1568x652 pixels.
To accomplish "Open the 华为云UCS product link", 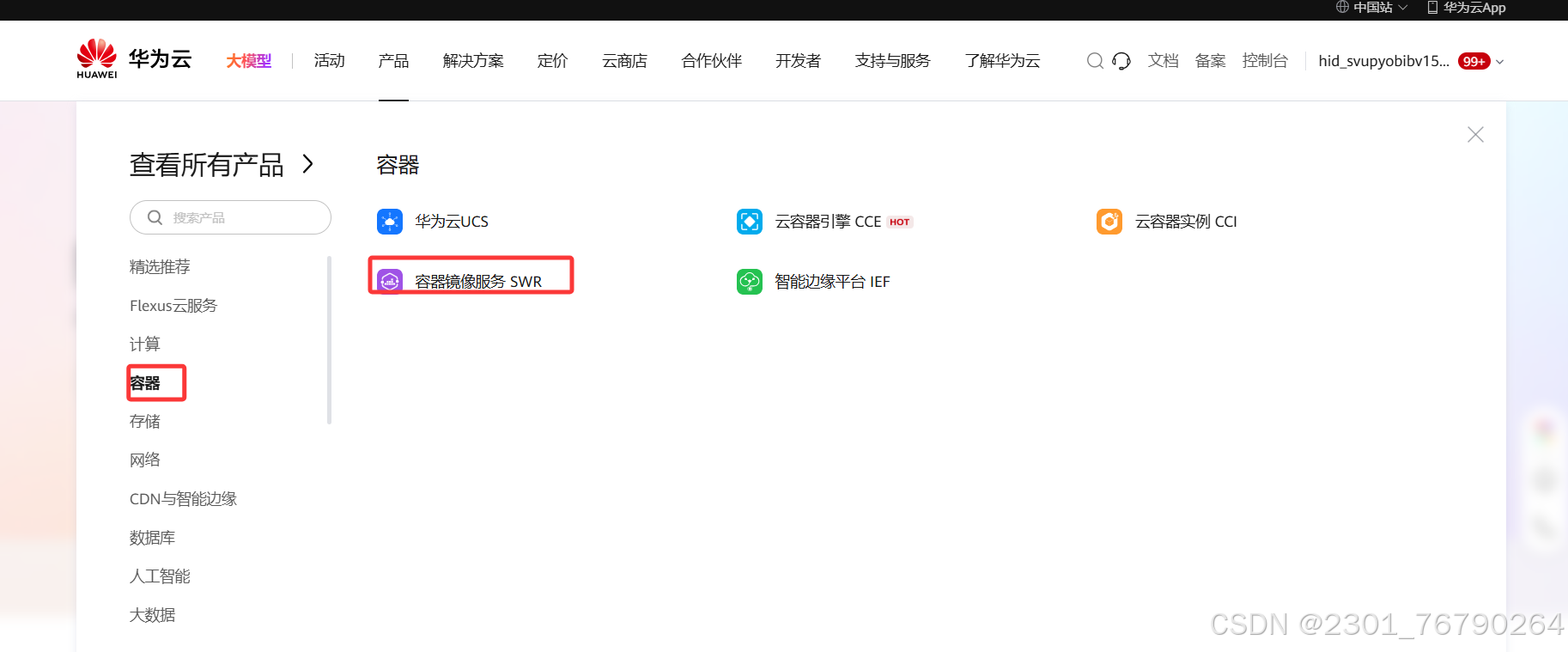I will 452,222.
